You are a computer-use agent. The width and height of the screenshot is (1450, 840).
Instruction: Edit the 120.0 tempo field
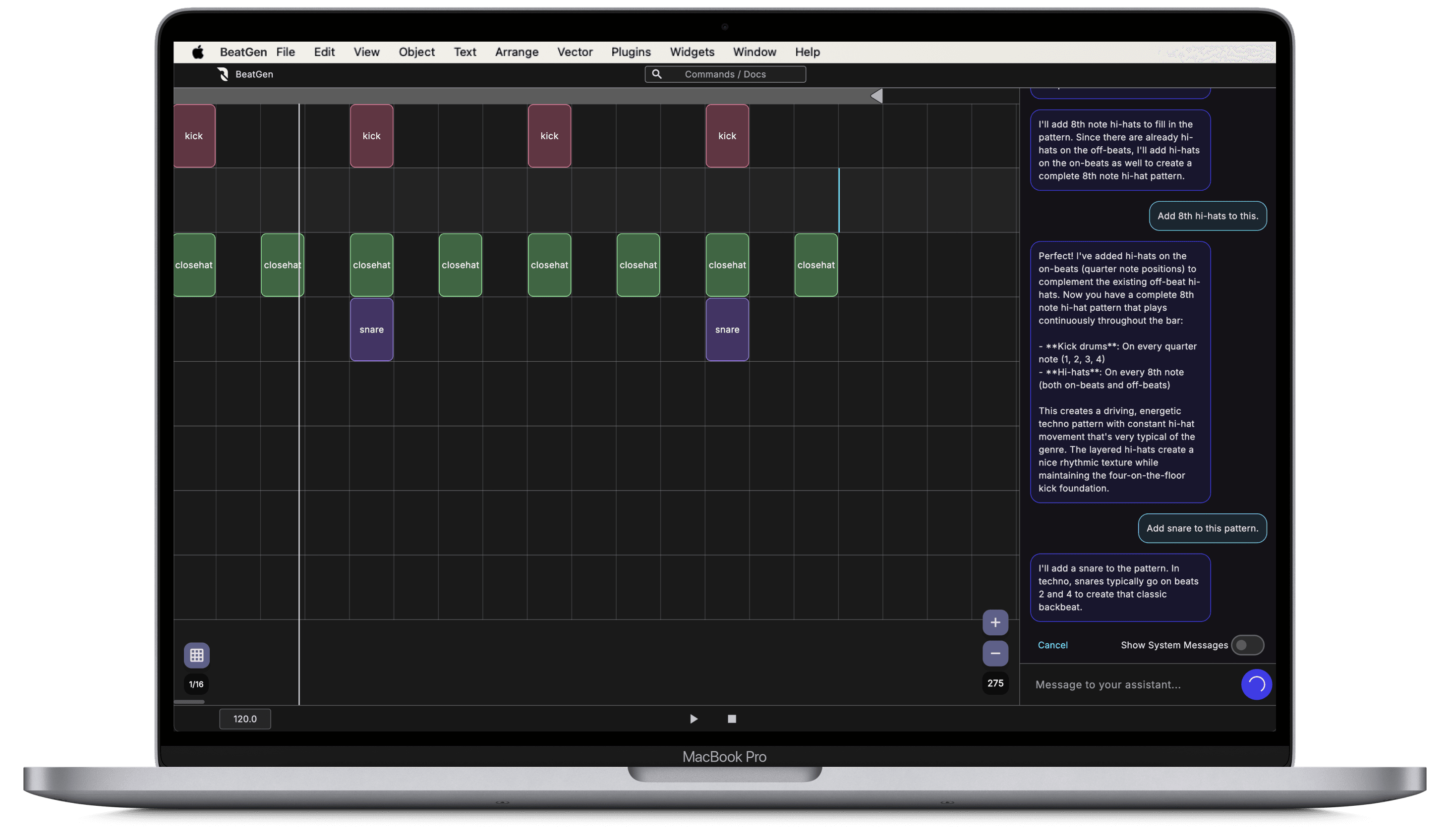click(245, 719)
